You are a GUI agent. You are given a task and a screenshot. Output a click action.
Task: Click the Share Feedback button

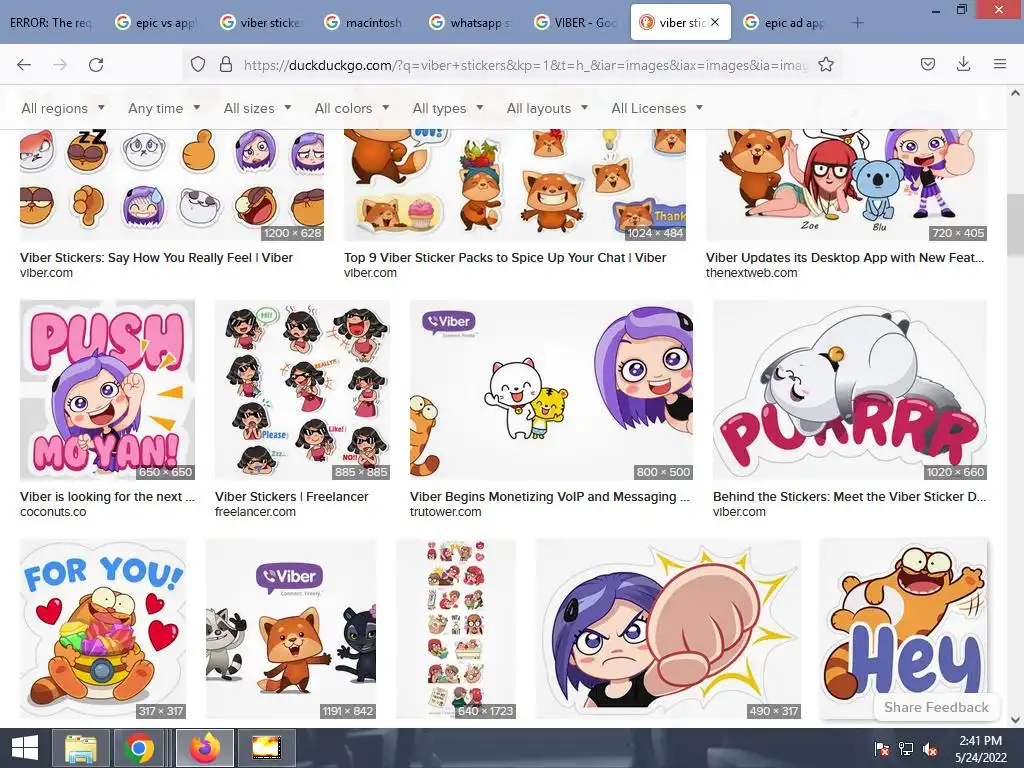[936, 707]
